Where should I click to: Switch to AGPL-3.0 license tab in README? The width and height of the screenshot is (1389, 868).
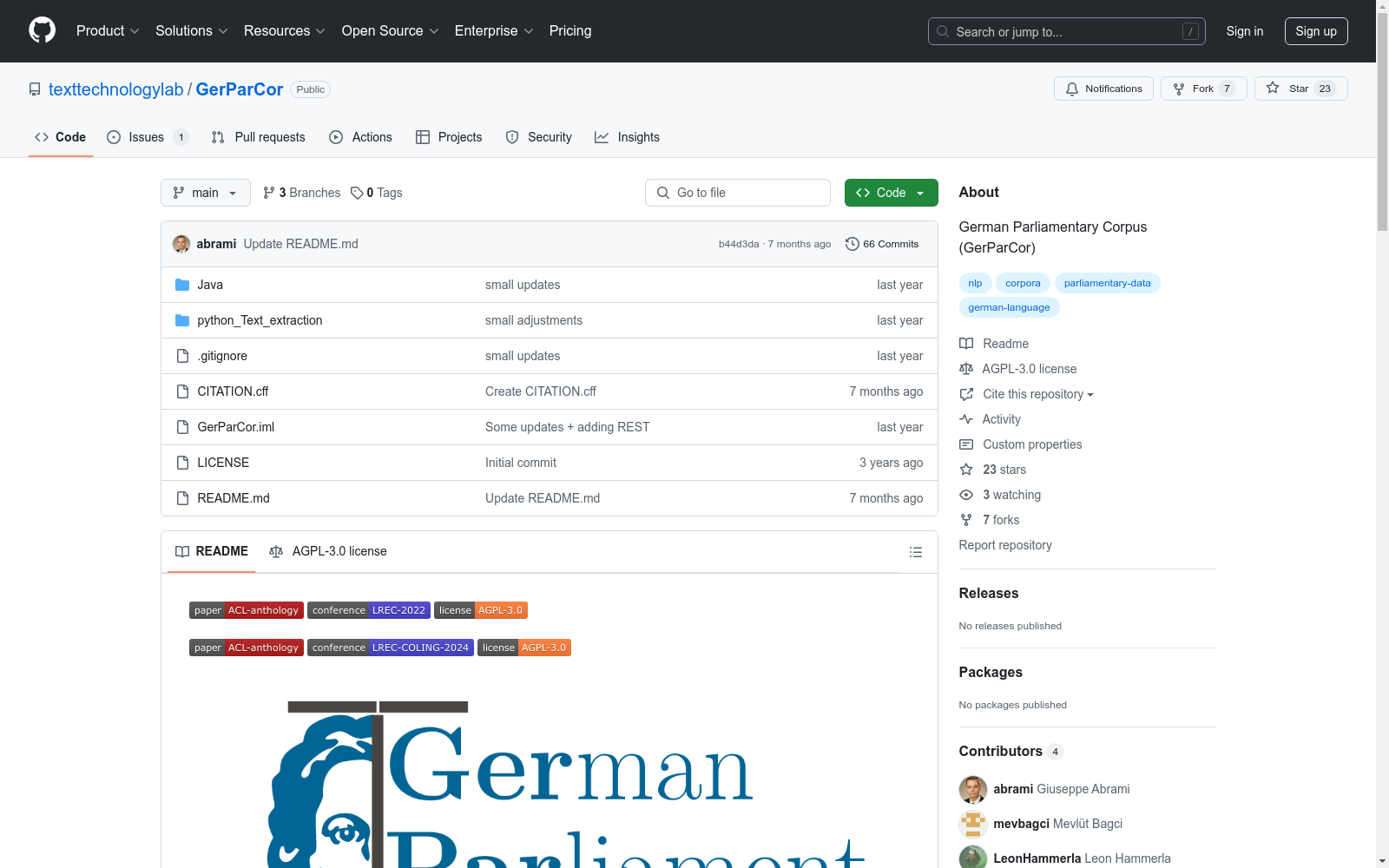click(x=328, y=551)
